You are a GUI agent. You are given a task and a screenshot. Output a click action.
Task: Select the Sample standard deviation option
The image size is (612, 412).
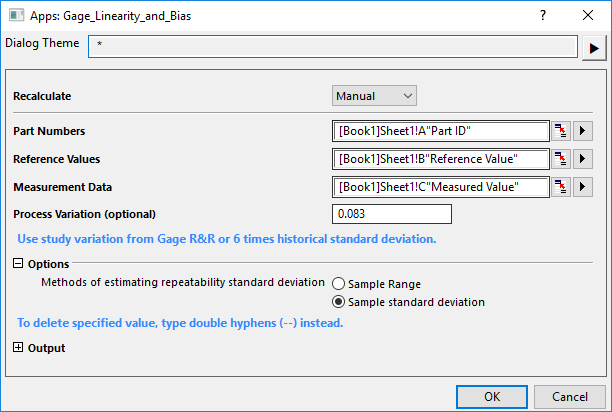click(338, 302)
